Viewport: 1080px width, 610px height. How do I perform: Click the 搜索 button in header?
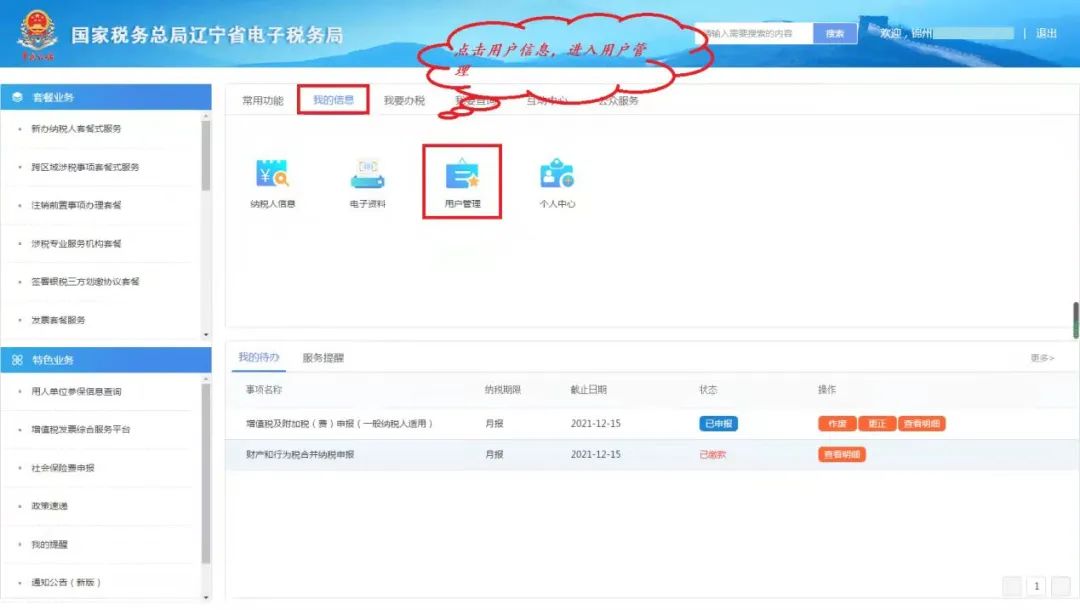pos(835,33)
